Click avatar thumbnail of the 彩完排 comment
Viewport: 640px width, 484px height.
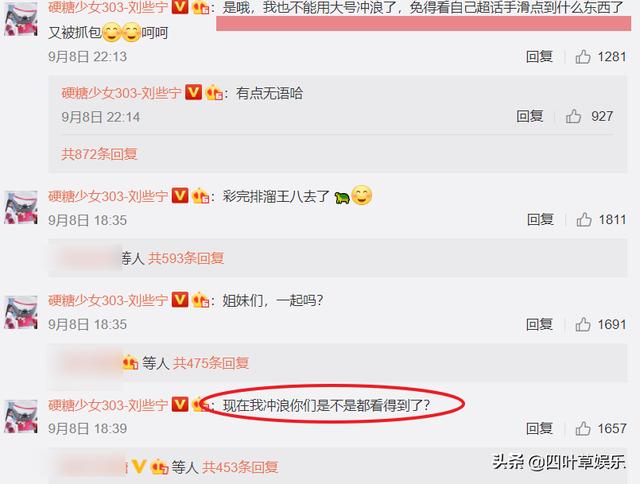click(21, 208)
